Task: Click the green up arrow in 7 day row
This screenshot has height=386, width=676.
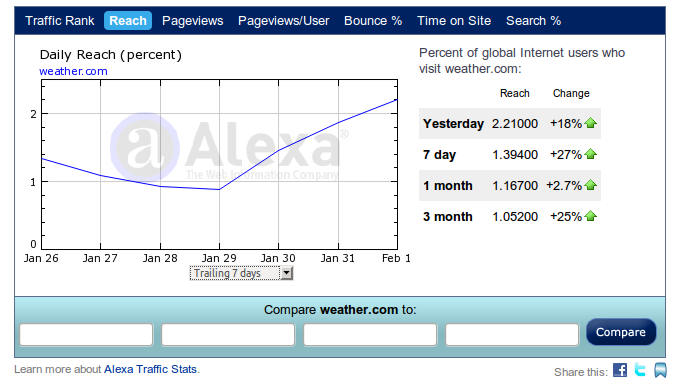Action: tap(591, 154)
